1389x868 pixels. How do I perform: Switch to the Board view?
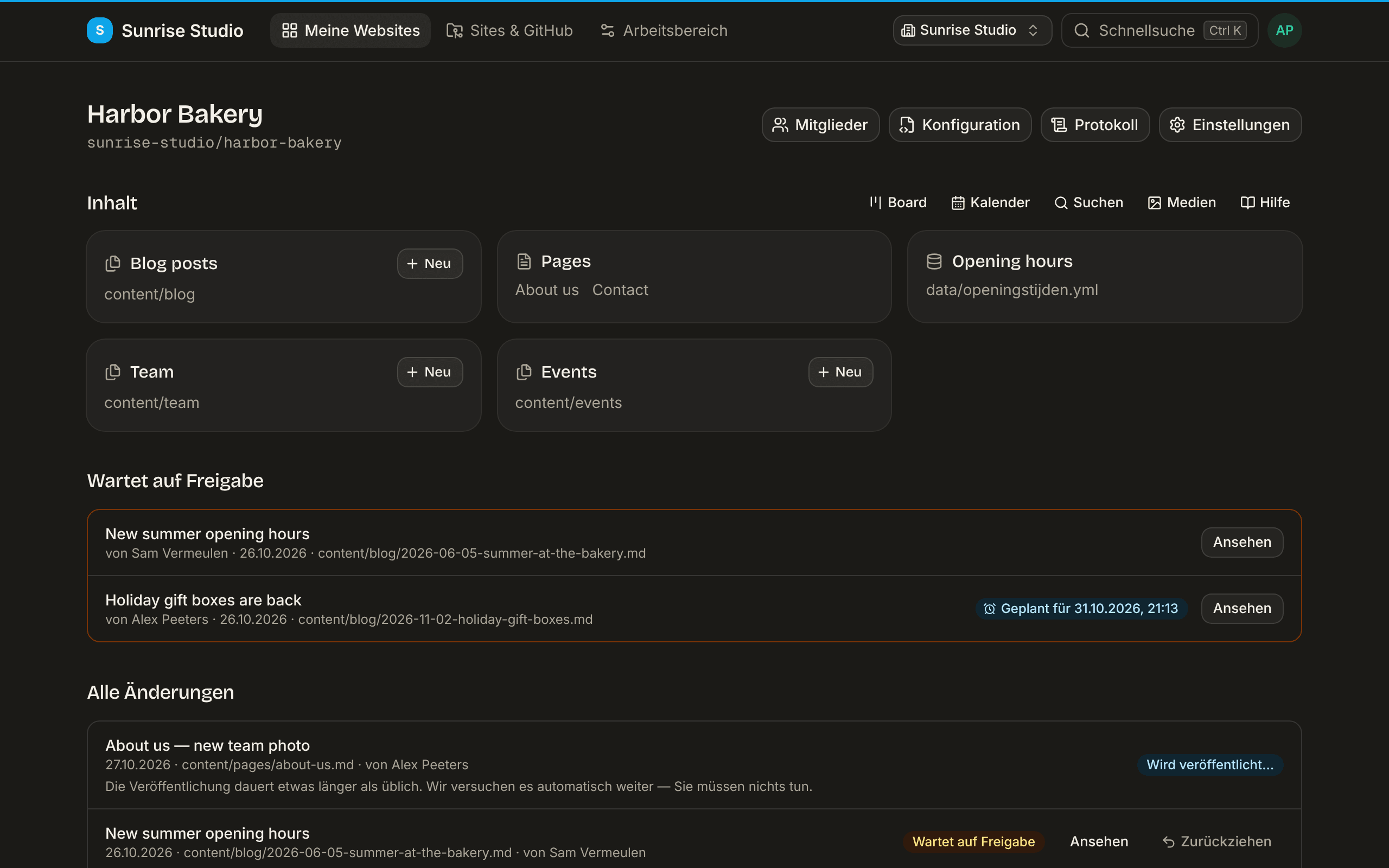[x=899, y=203]
